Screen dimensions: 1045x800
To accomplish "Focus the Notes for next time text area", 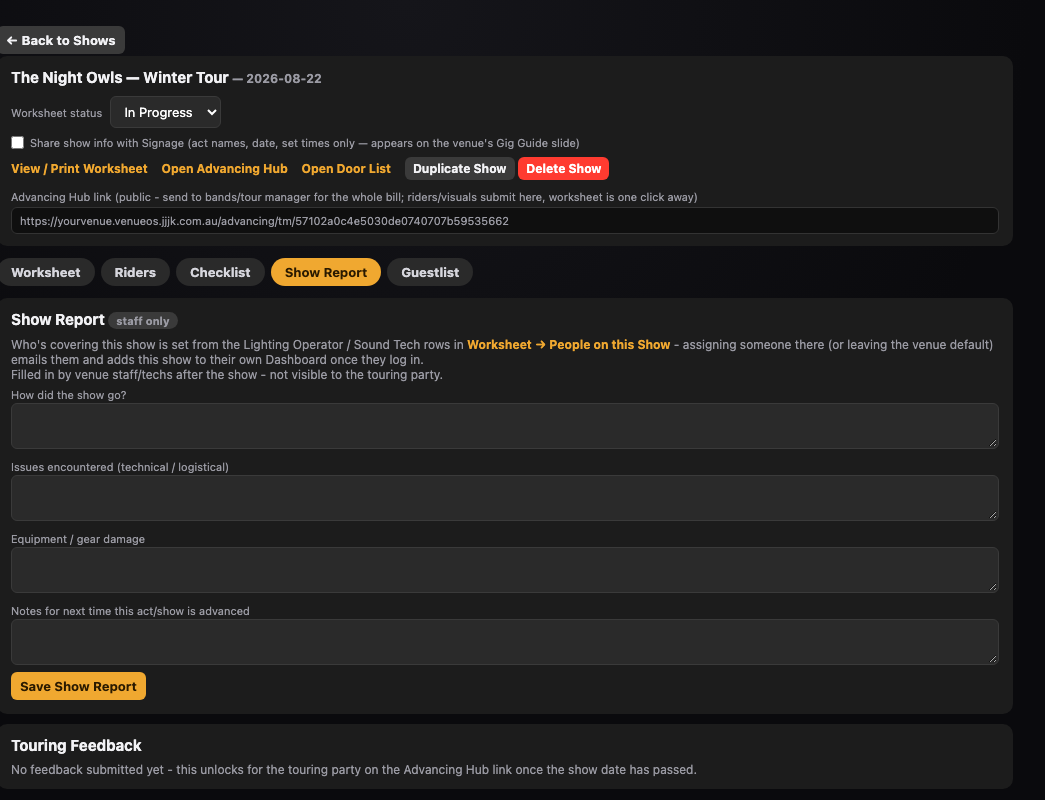I will 505,642.
